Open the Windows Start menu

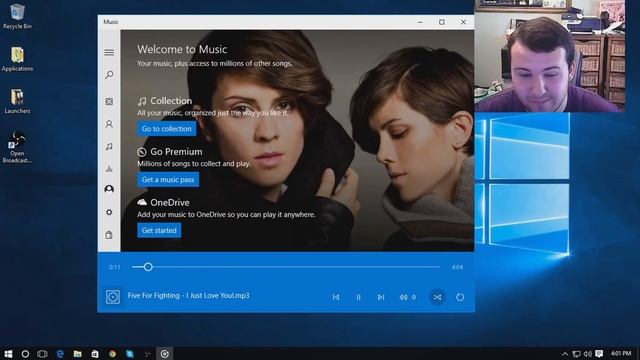[8, 354]
